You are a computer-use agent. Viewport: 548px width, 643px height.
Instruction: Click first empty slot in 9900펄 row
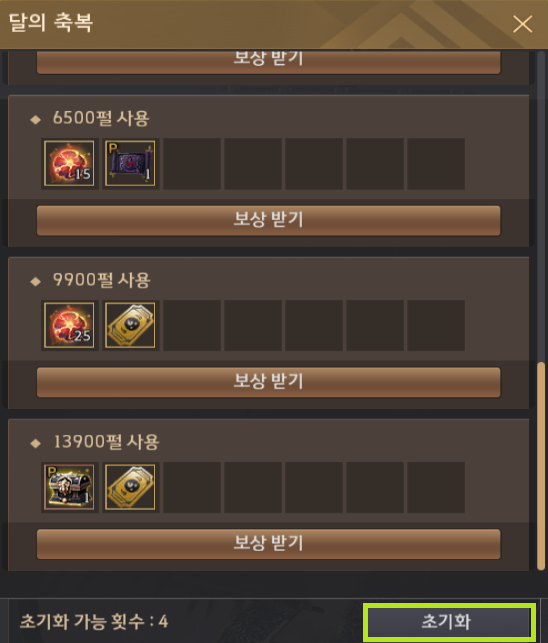(x=192, y=325)
